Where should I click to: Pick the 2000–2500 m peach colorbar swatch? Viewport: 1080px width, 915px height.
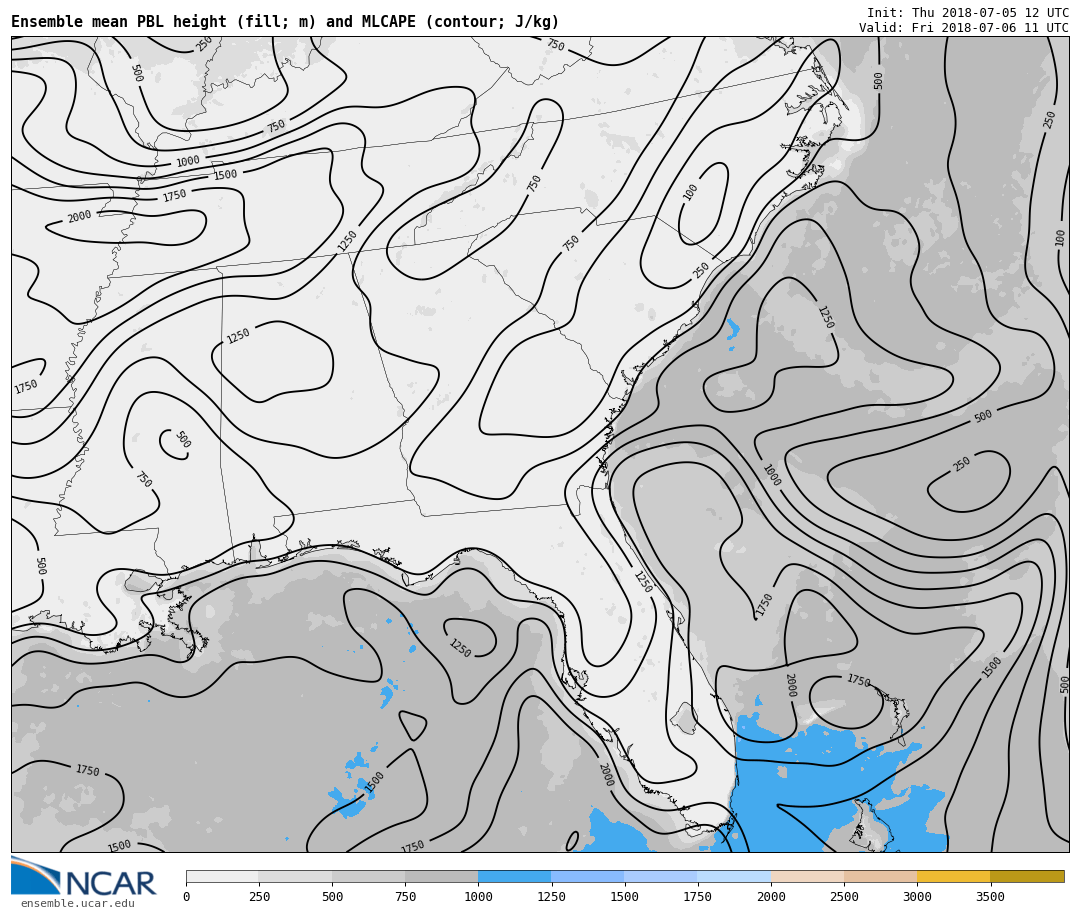pyautogui.click(x=807, y=876)
